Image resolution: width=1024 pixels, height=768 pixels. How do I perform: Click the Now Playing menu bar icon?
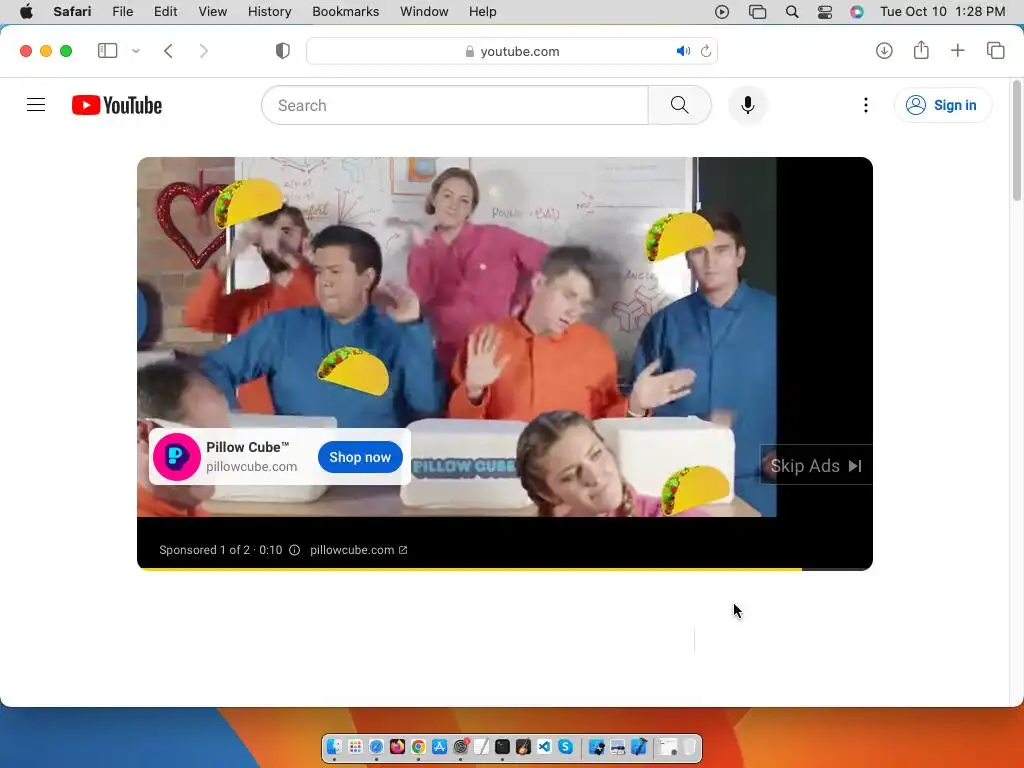tap(722, 12)
